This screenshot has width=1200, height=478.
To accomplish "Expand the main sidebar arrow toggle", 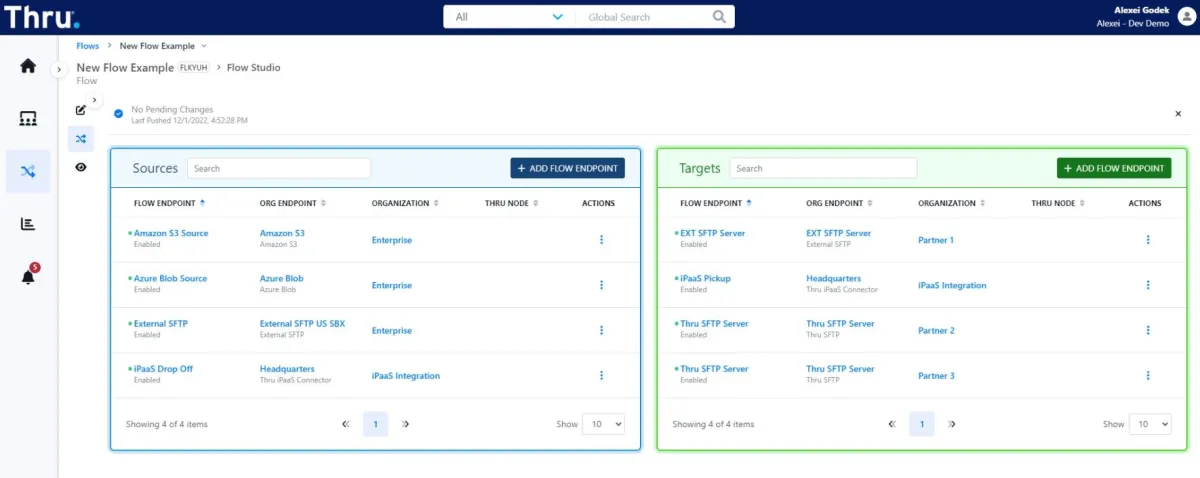I will click(x=59, y=69).
